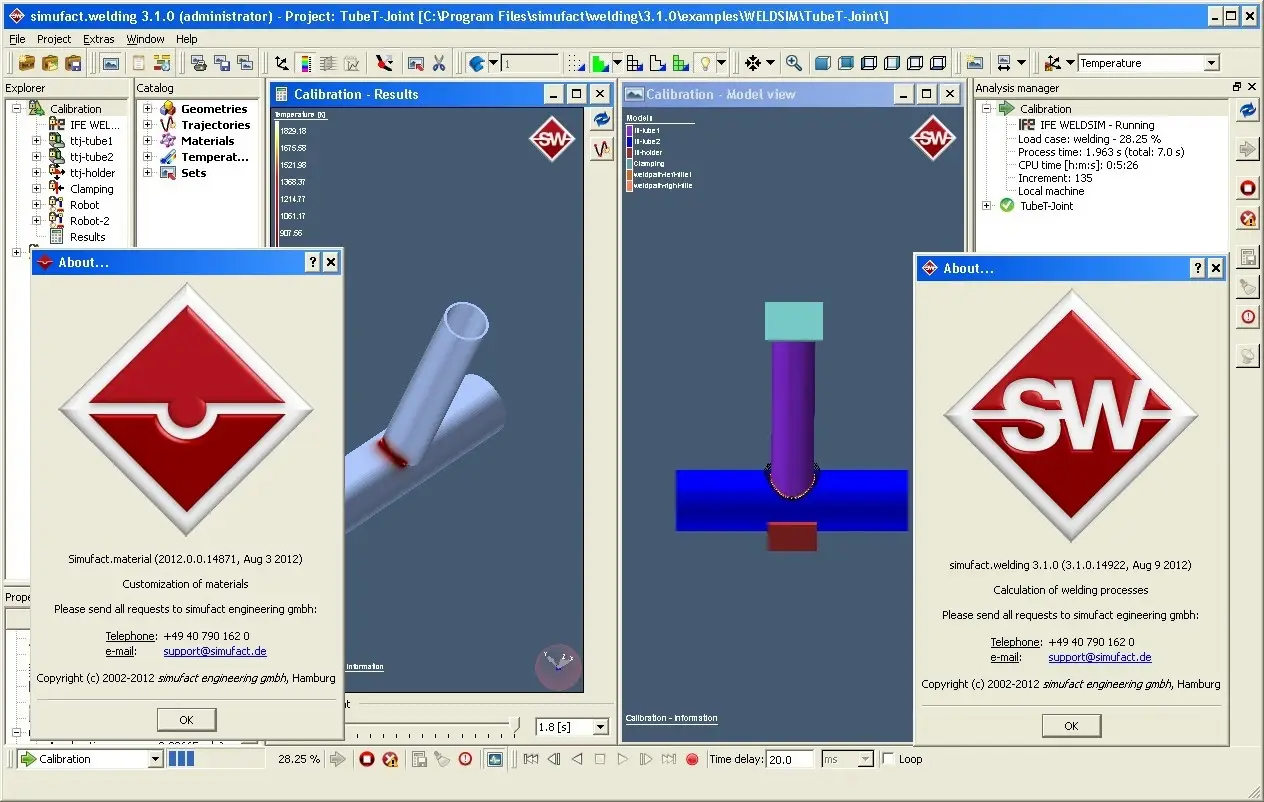Click the red welding torch toolbar icon
The height and width of the screenshot is (802, 1264).
[385, 63]
